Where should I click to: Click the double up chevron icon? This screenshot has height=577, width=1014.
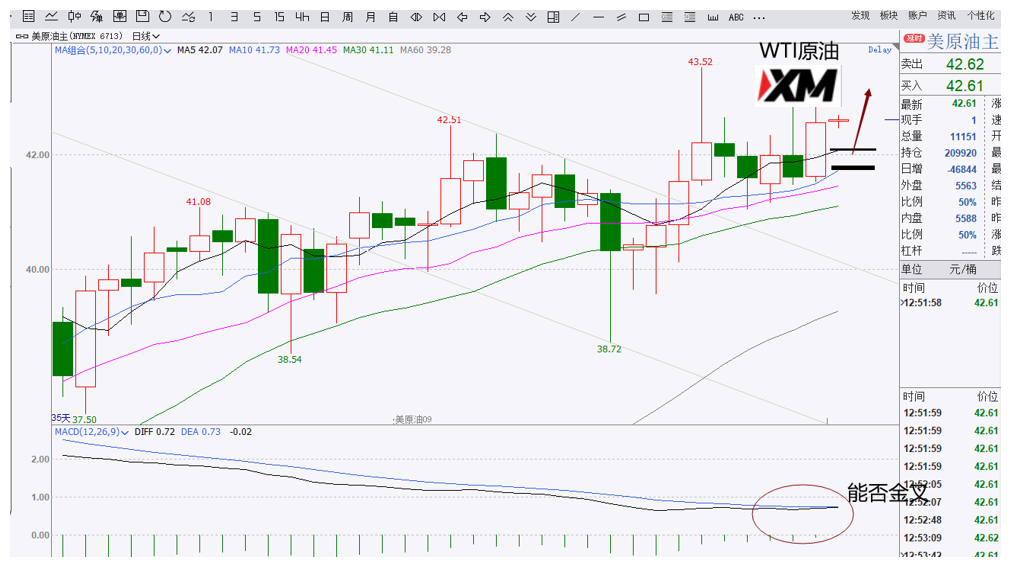tap(508, 17)
